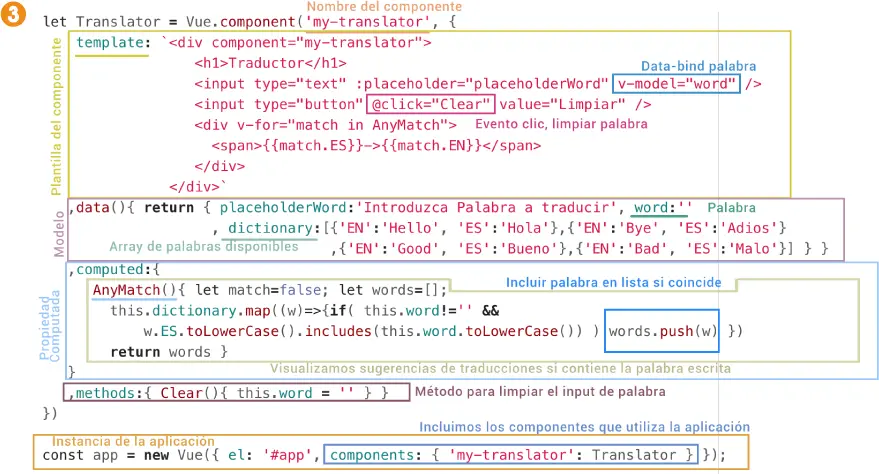Click the 'Good' / 'Bueno' dictionary entry

(x=455, y=249)
